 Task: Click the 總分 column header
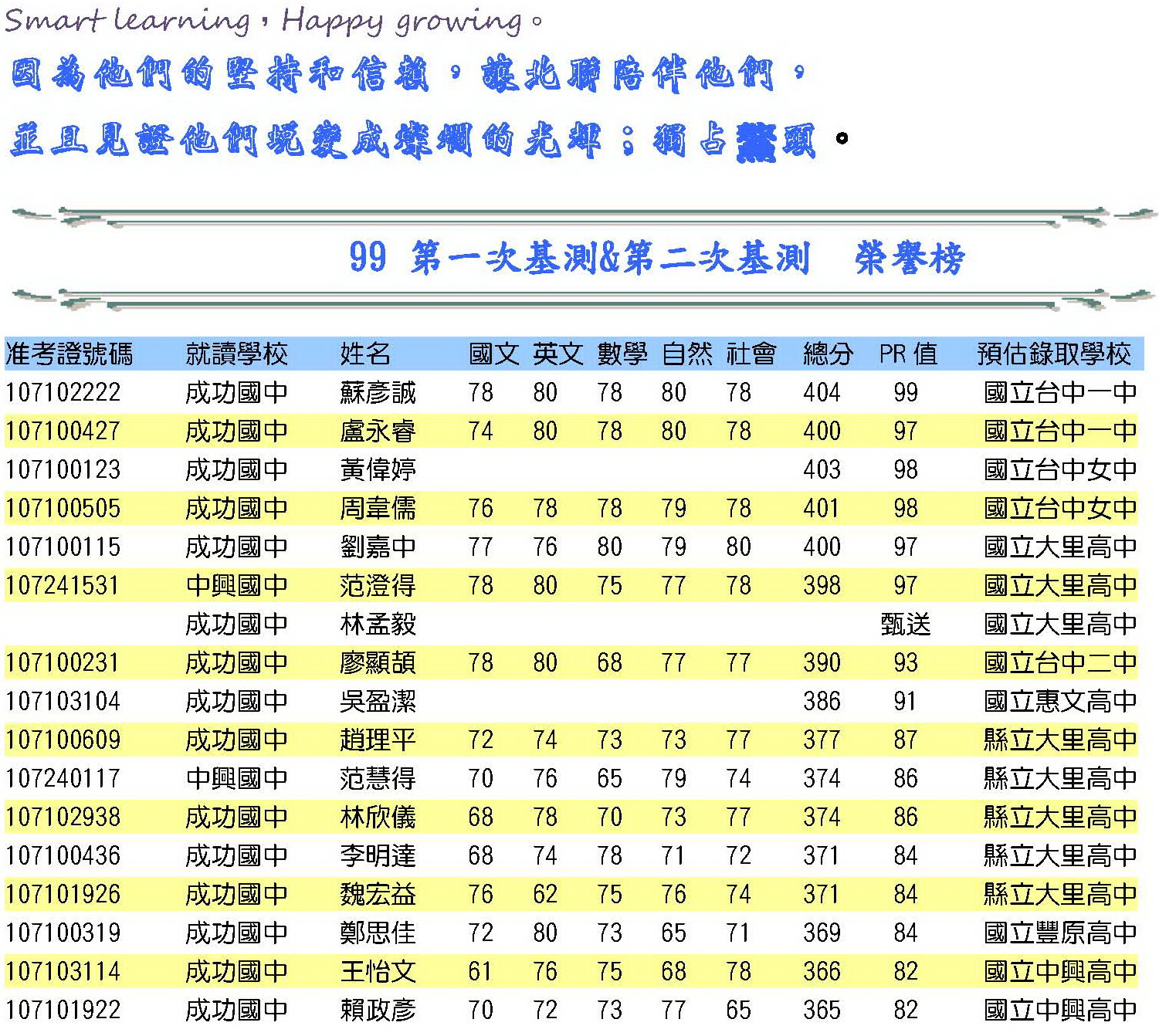click(x=829, y=354)
